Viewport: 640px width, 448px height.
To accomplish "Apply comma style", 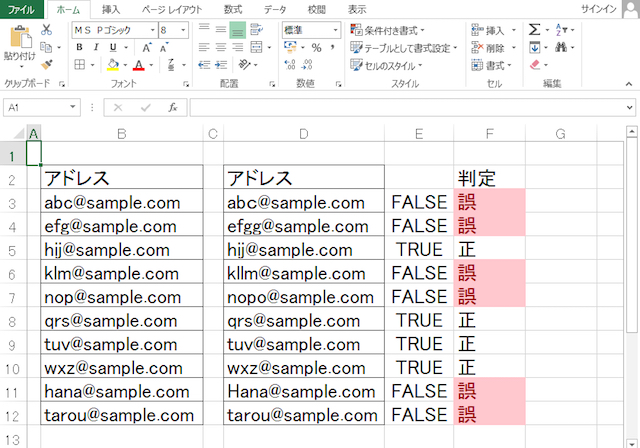I will (x=333, y=48).
